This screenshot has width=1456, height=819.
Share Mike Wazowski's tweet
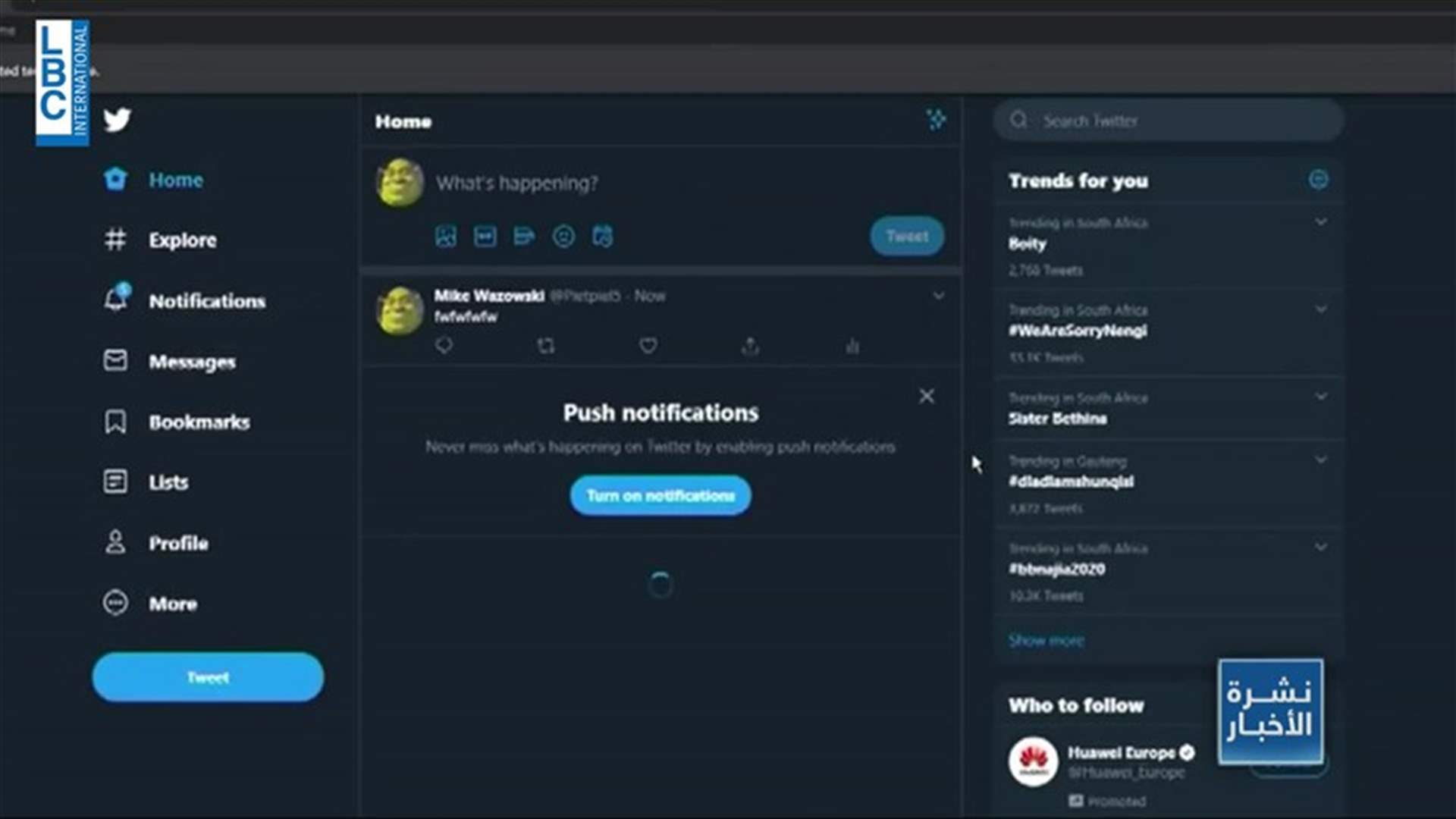(750, 346)
